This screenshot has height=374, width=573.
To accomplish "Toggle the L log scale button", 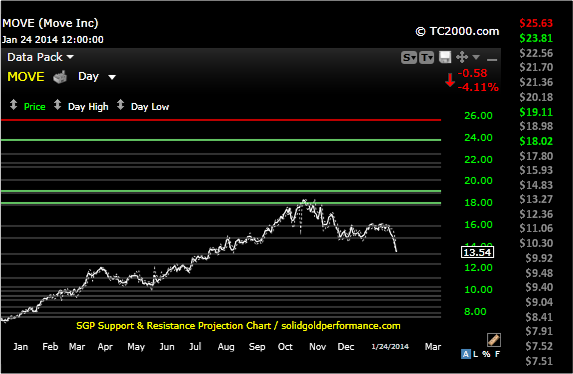I will [475, 354].
